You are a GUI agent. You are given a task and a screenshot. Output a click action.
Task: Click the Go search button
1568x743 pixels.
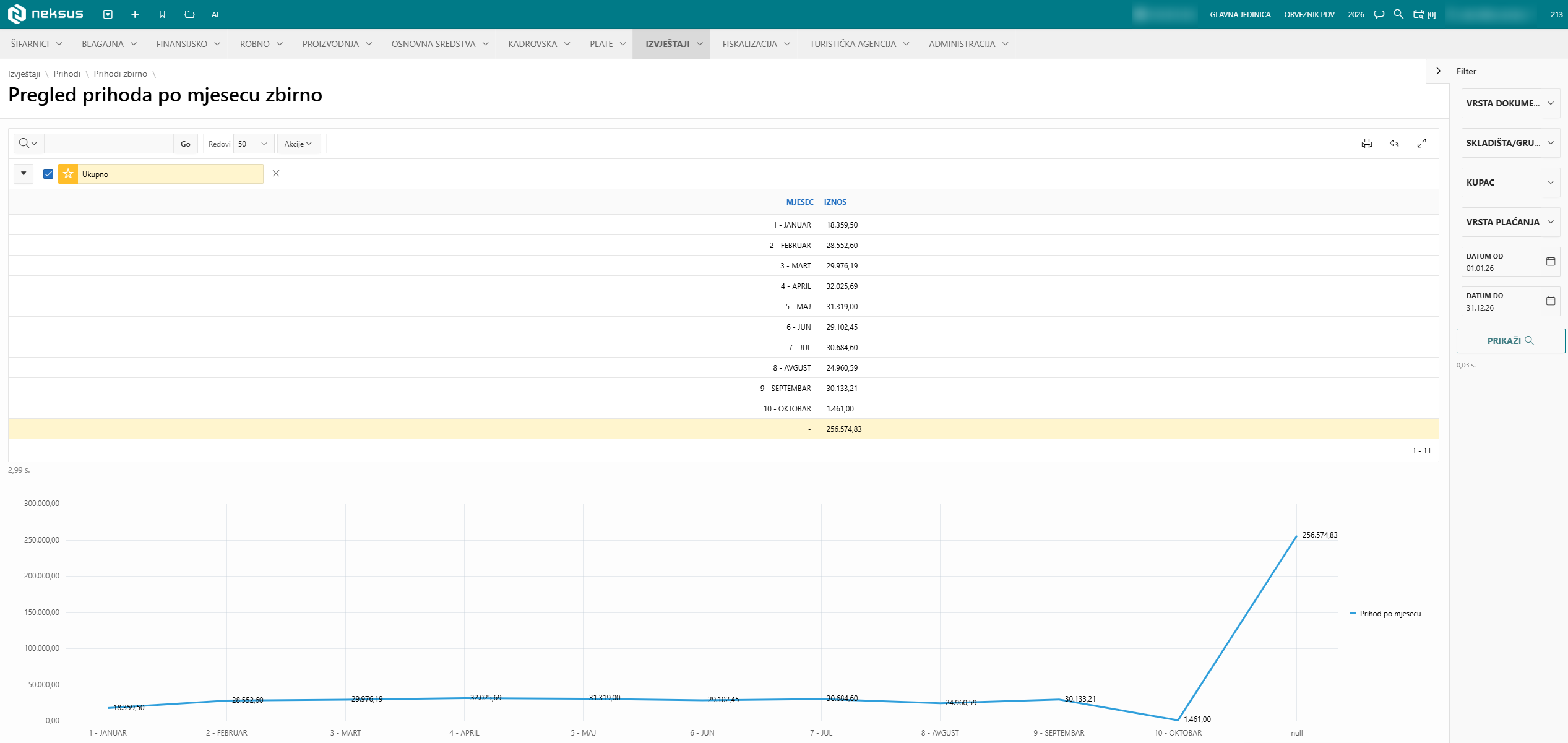185,144
